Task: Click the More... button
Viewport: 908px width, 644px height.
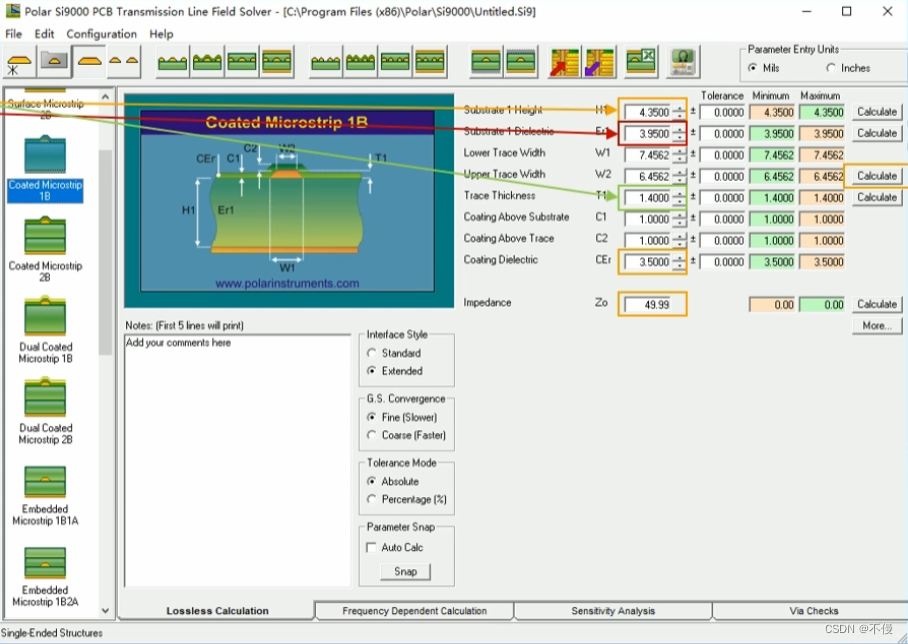Action: pyautogui.click(x=877, y=325)
